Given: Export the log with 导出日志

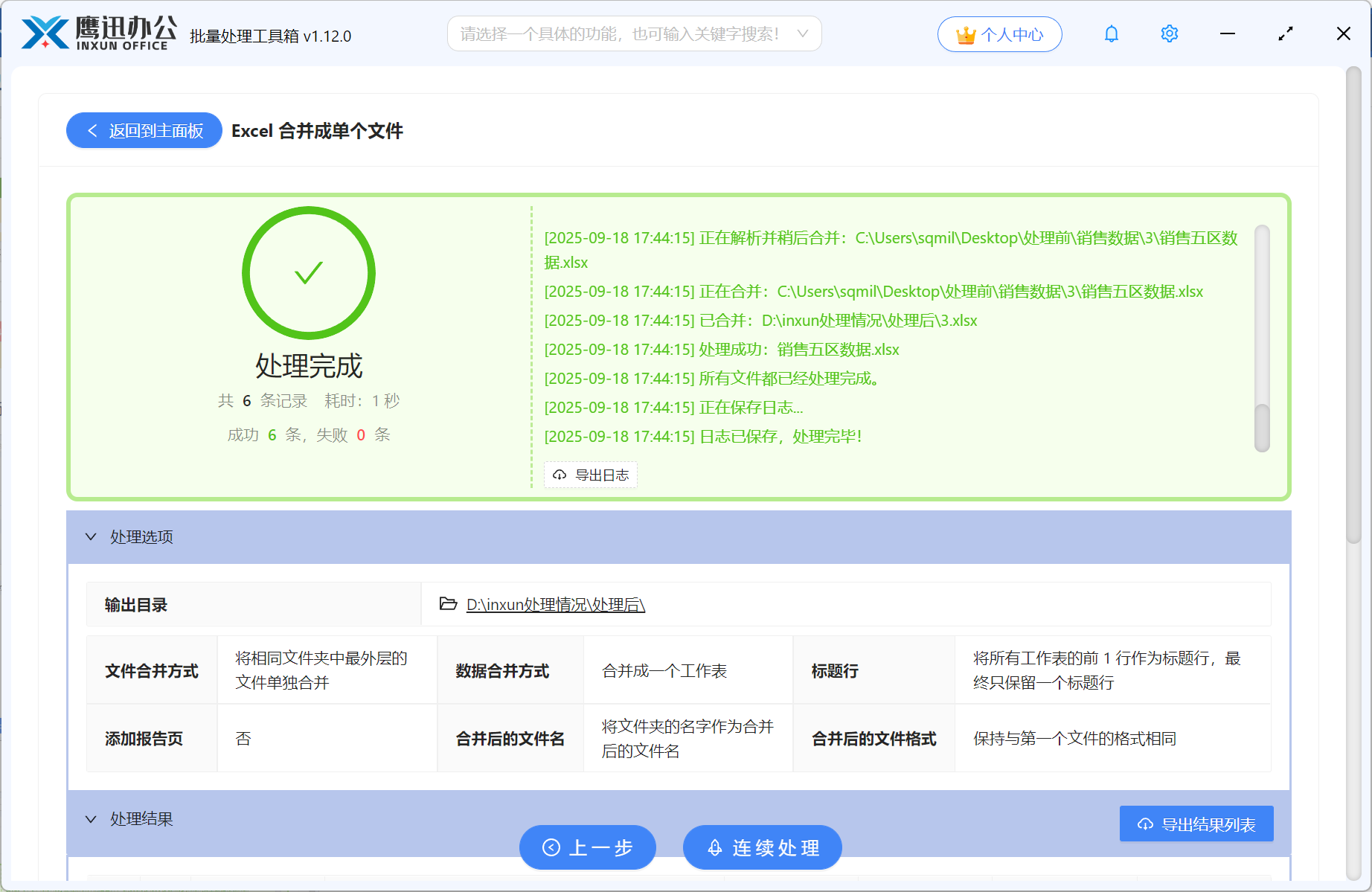Looking at the screenshot, I should pos(592,475).
